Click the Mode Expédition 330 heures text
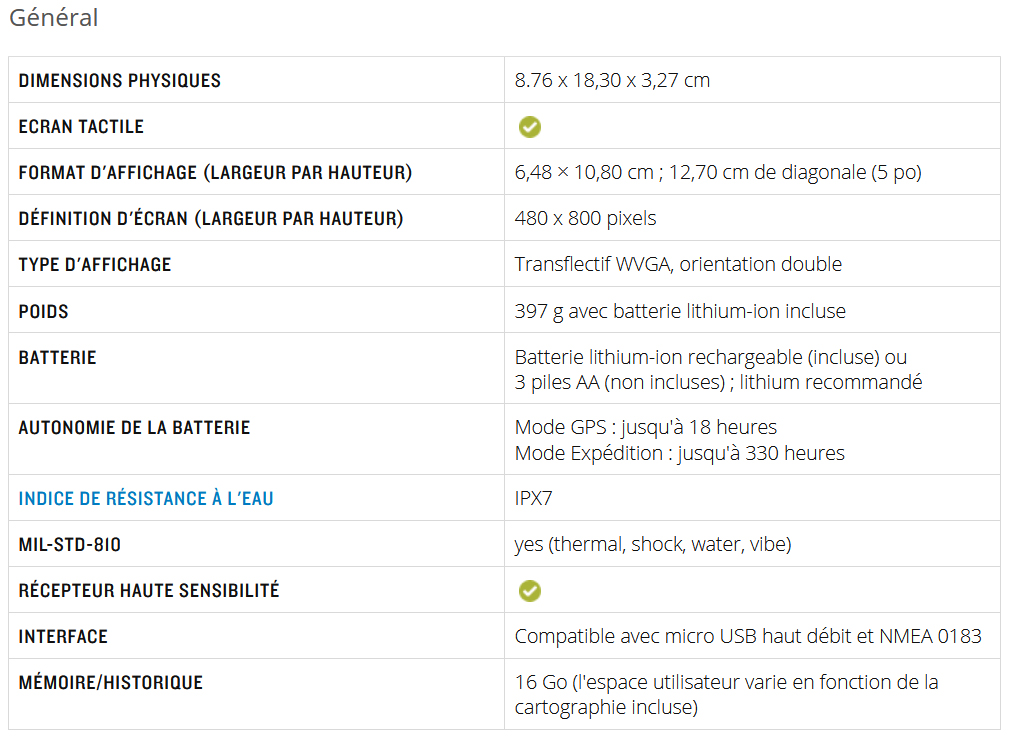 pyautogui.click(x=679, y=453)
